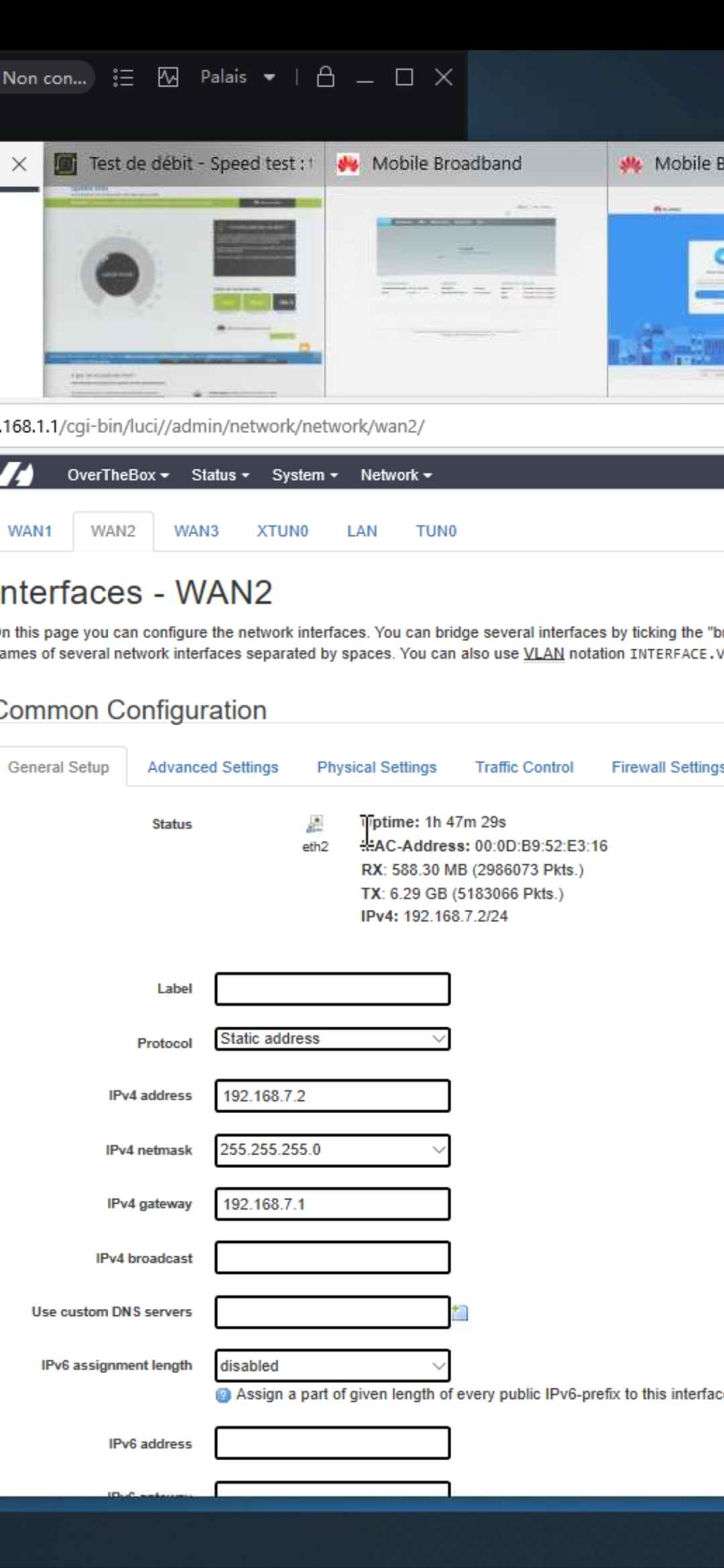
Task: Close the tab preview with the X icon
Action: [19, 164]
